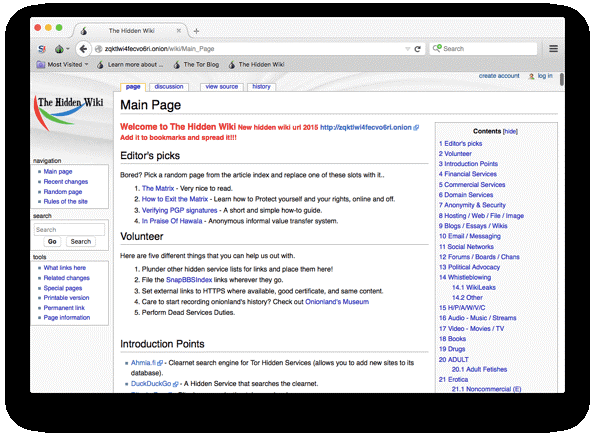Open How to Exit the Matrix link

(x=175, y=199)
